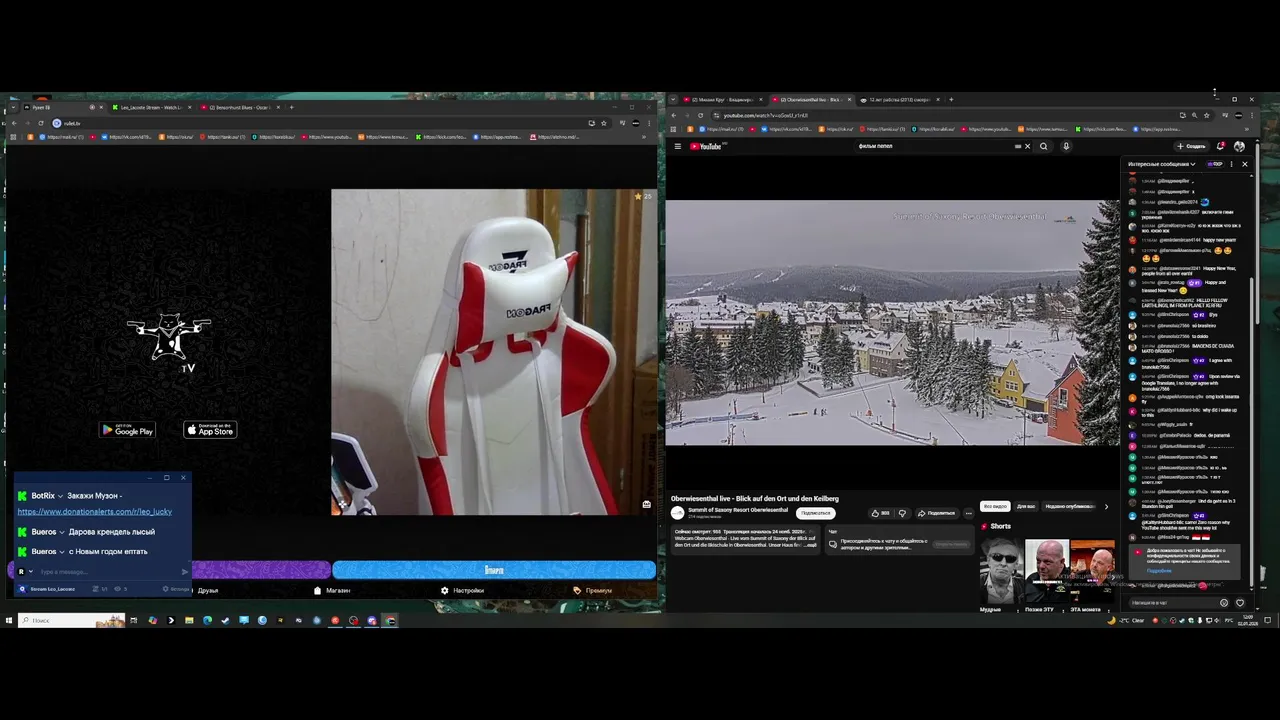Click the Windows taskbar search box

pos(70,620)
